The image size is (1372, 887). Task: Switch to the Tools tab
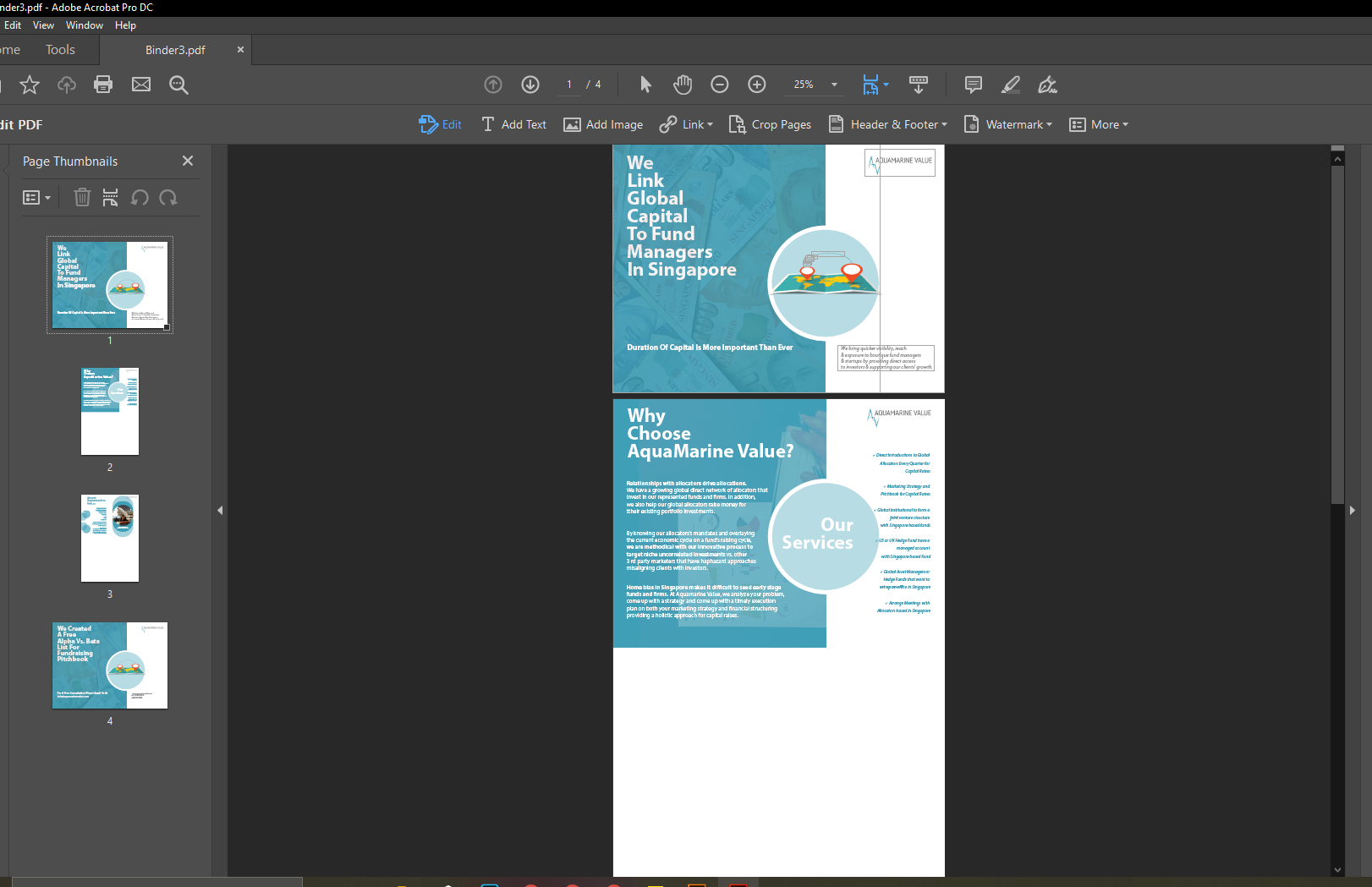(x=60, y=49)
